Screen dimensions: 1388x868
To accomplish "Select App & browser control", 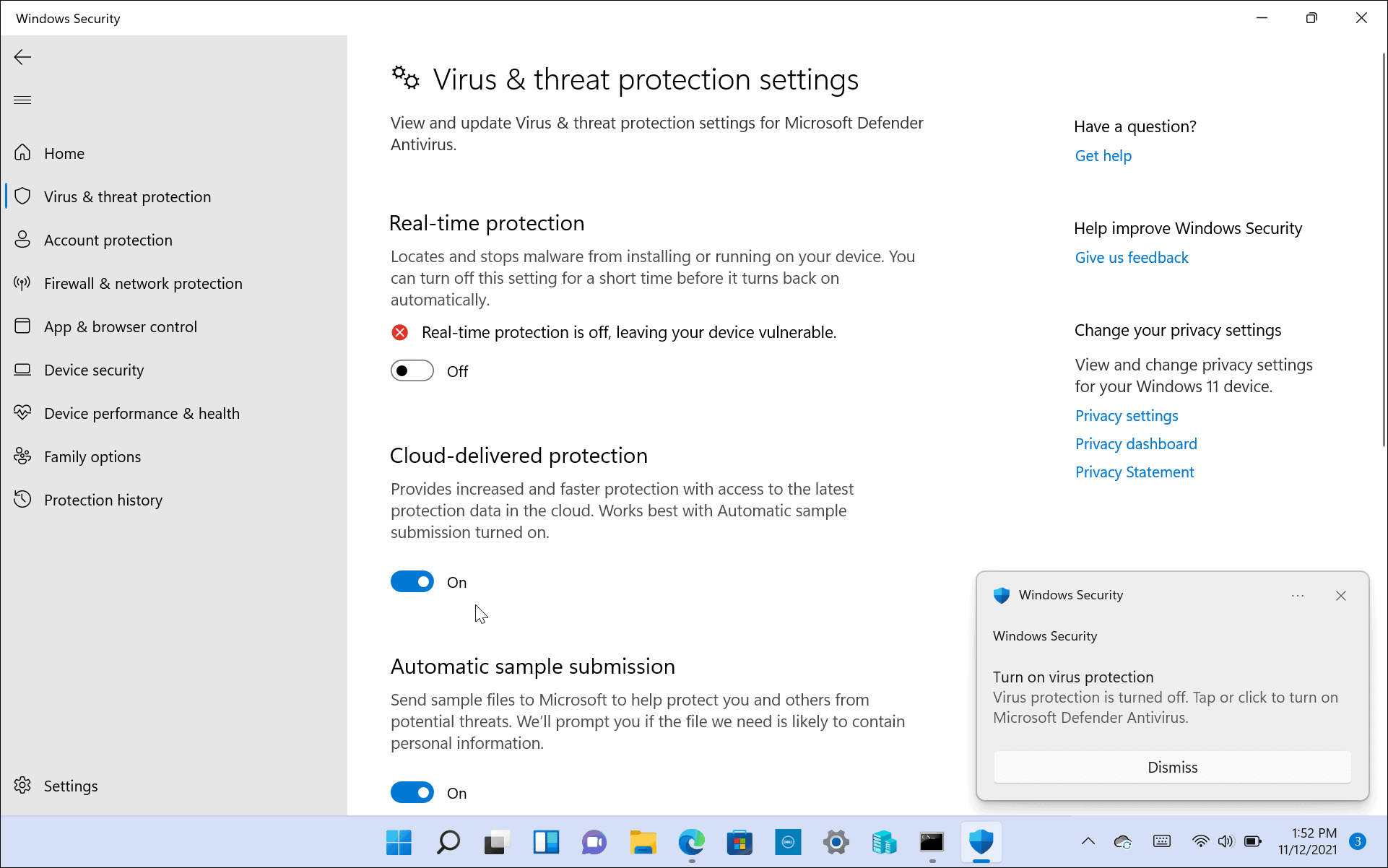I will (x=120, y=326).
